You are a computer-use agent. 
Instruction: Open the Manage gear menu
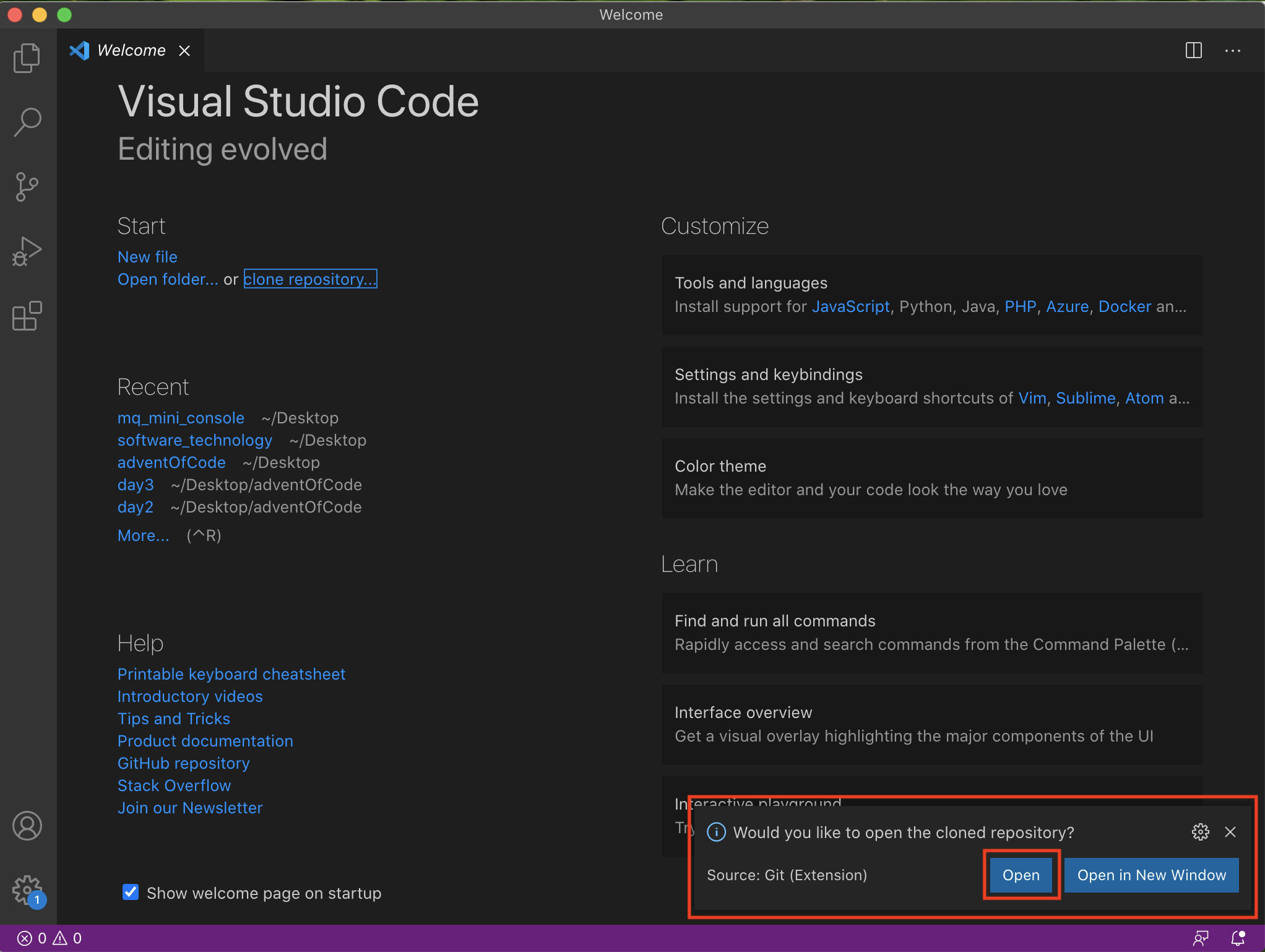[27, 890]
